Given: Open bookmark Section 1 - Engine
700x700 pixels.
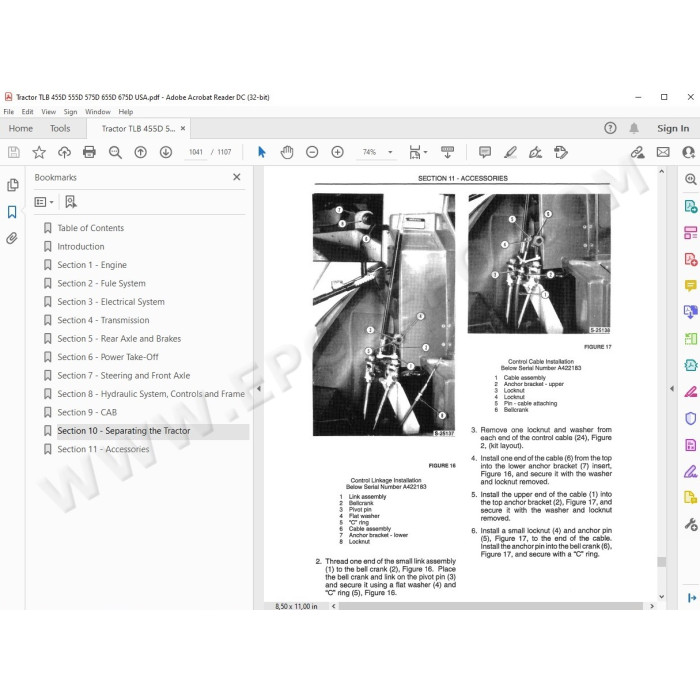Looking at the screenshot, I should tap(92, 265).
